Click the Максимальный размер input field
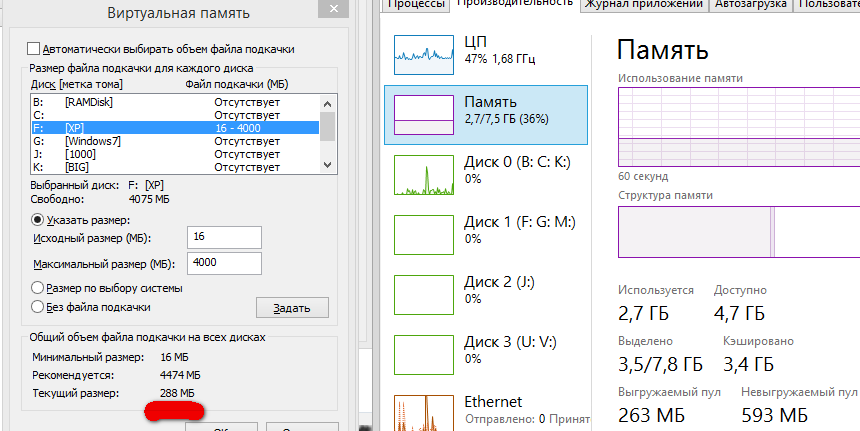860x431 pixels. pyautogui.click(x=223, y=263)
